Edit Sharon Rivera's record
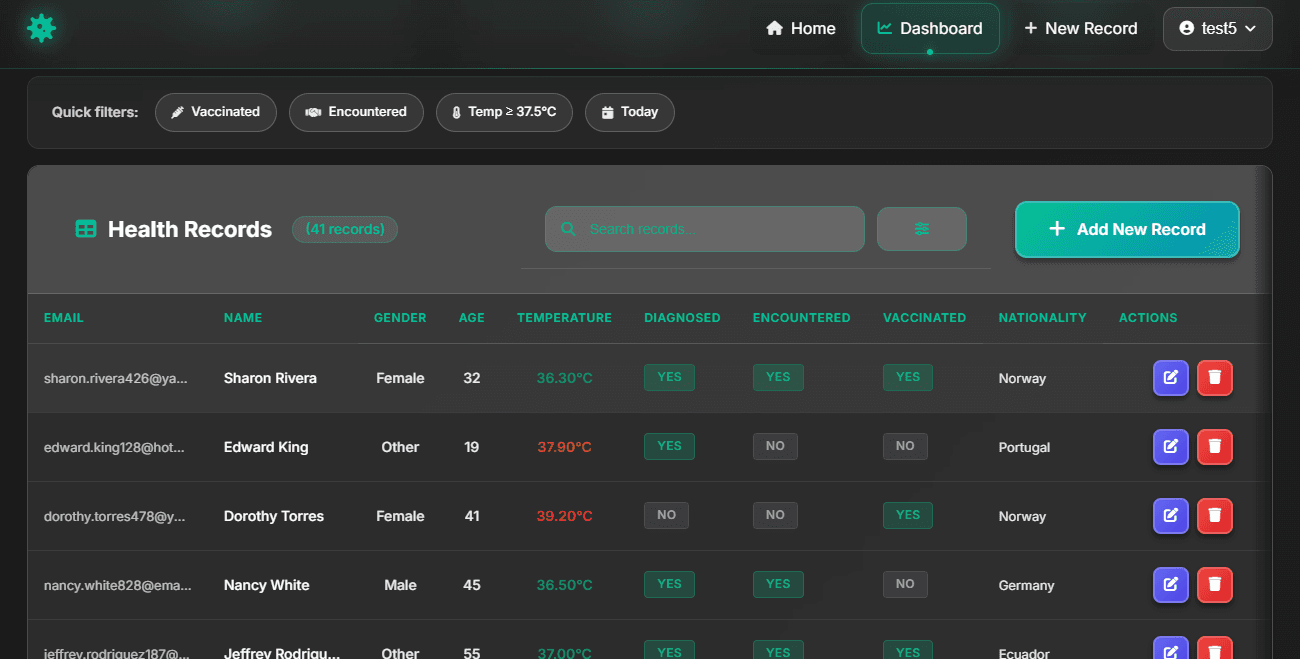This screenshot has width=1300, height=659. [x=1170, y=378]
